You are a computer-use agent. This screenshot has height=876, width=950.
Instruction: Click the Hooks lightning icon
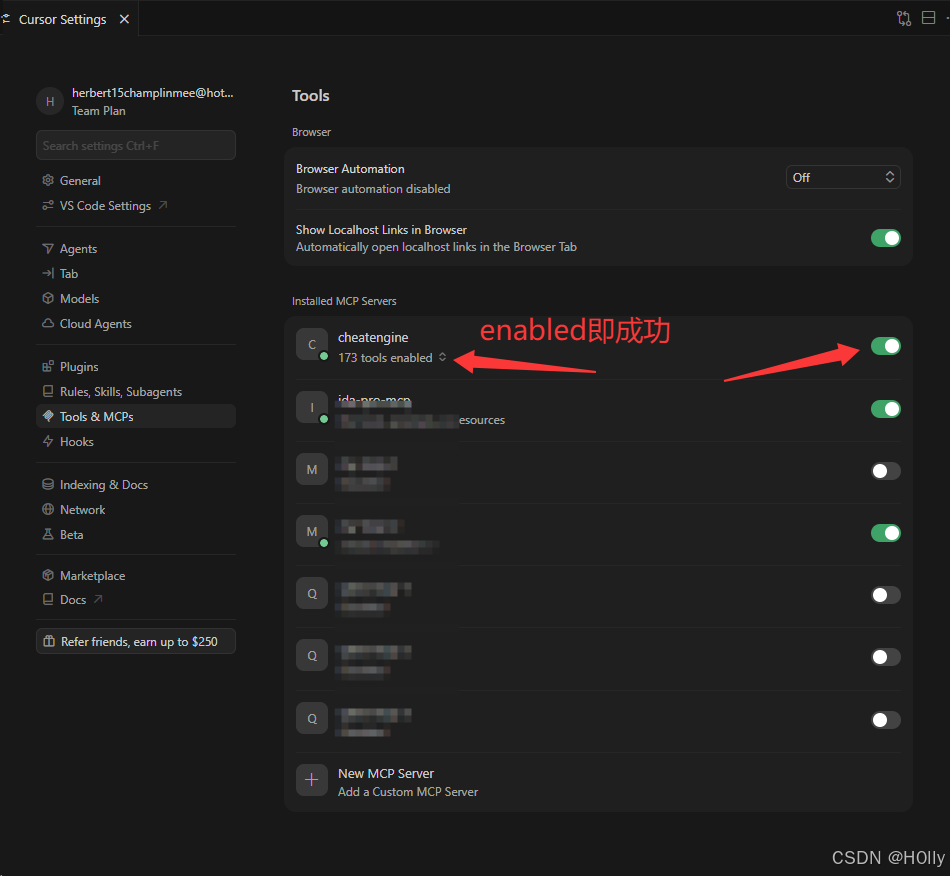[x=48, y=441]
